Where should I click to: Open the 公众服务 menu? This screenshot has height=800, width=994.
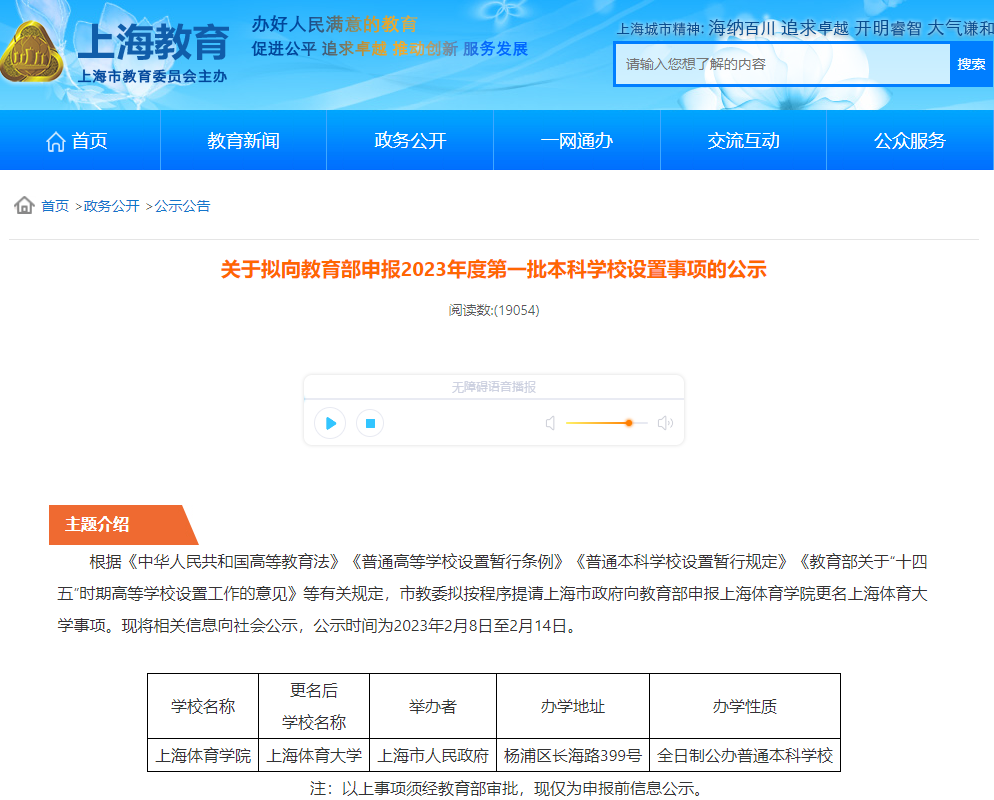(x=909, y=140)
